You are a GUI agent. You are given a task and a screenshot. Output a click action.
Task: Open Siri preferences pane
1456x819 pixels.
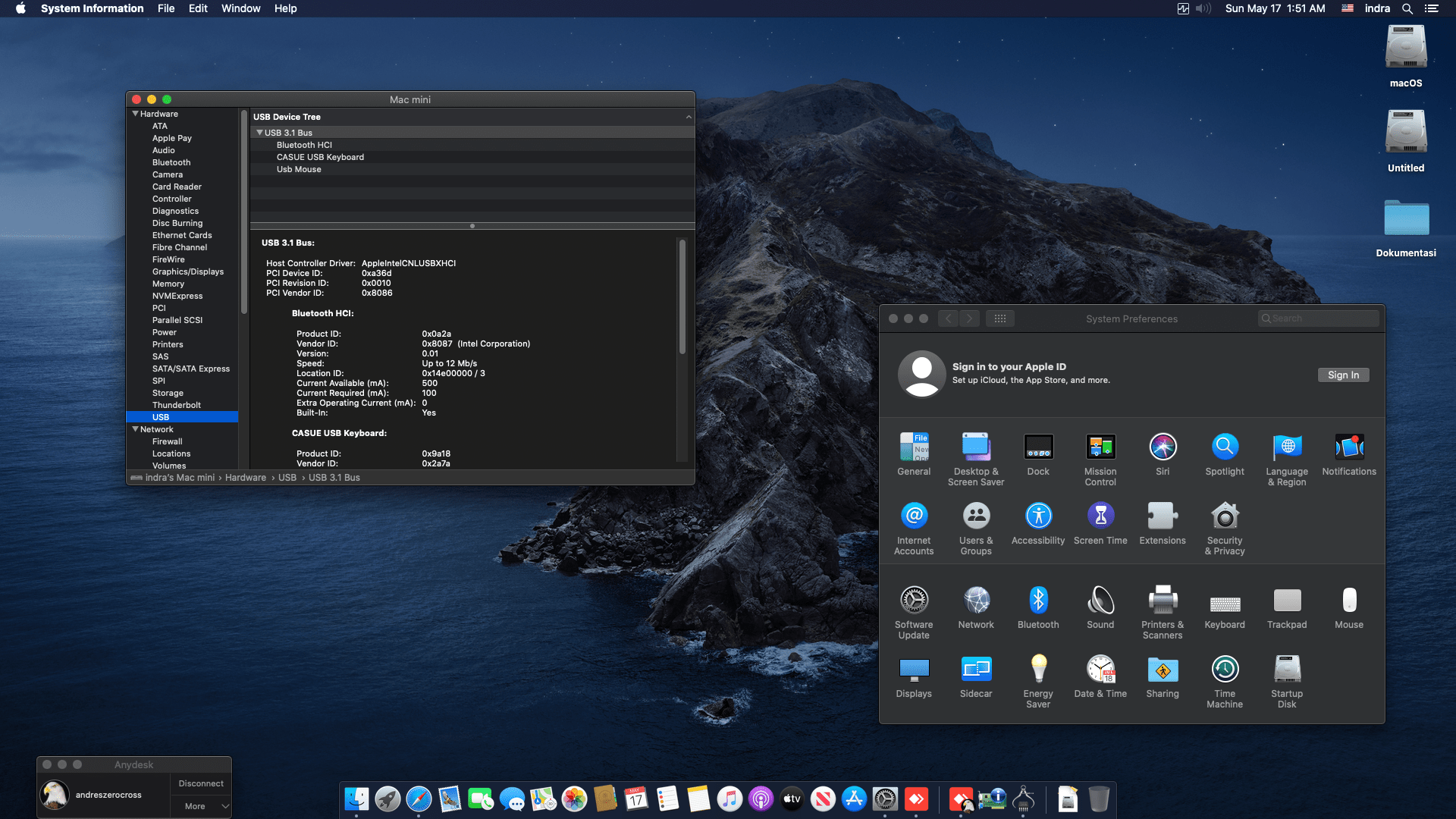pos(1163,453)
